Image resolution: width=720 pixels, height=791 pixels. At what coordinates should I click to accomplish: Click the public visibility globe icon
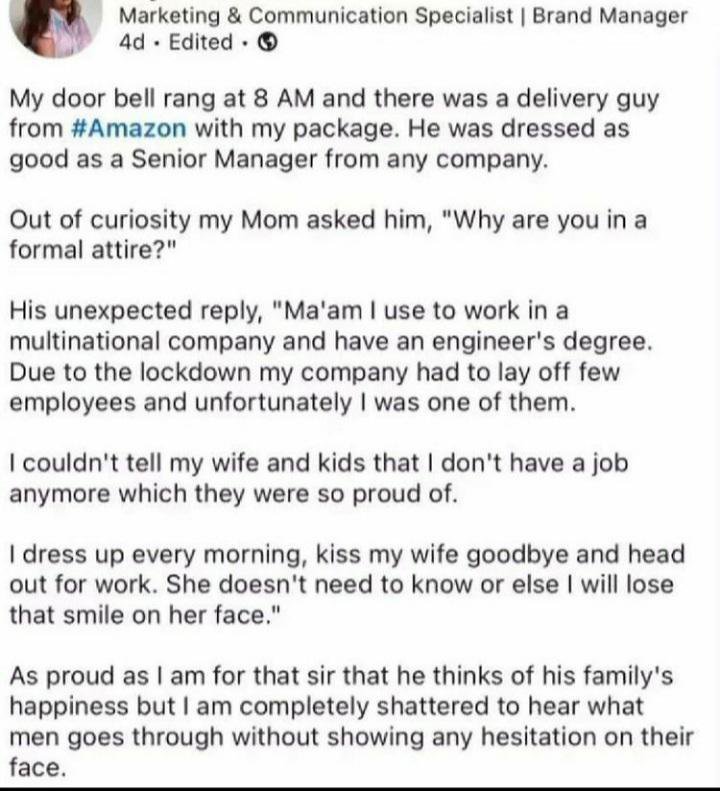pos(268,43)
